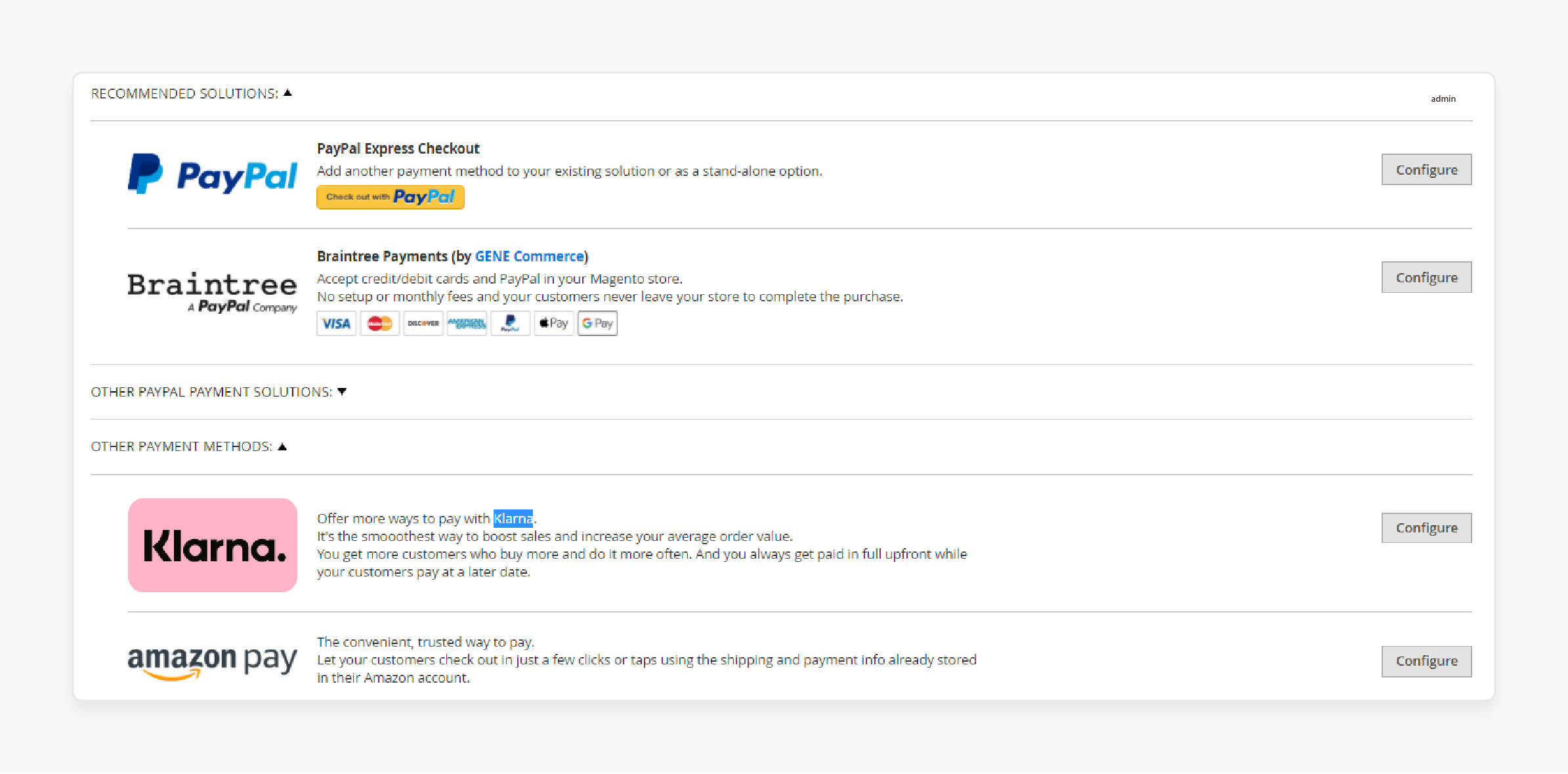Click the Visa card icon
The image size is (1568, 774).
(336, 323)
